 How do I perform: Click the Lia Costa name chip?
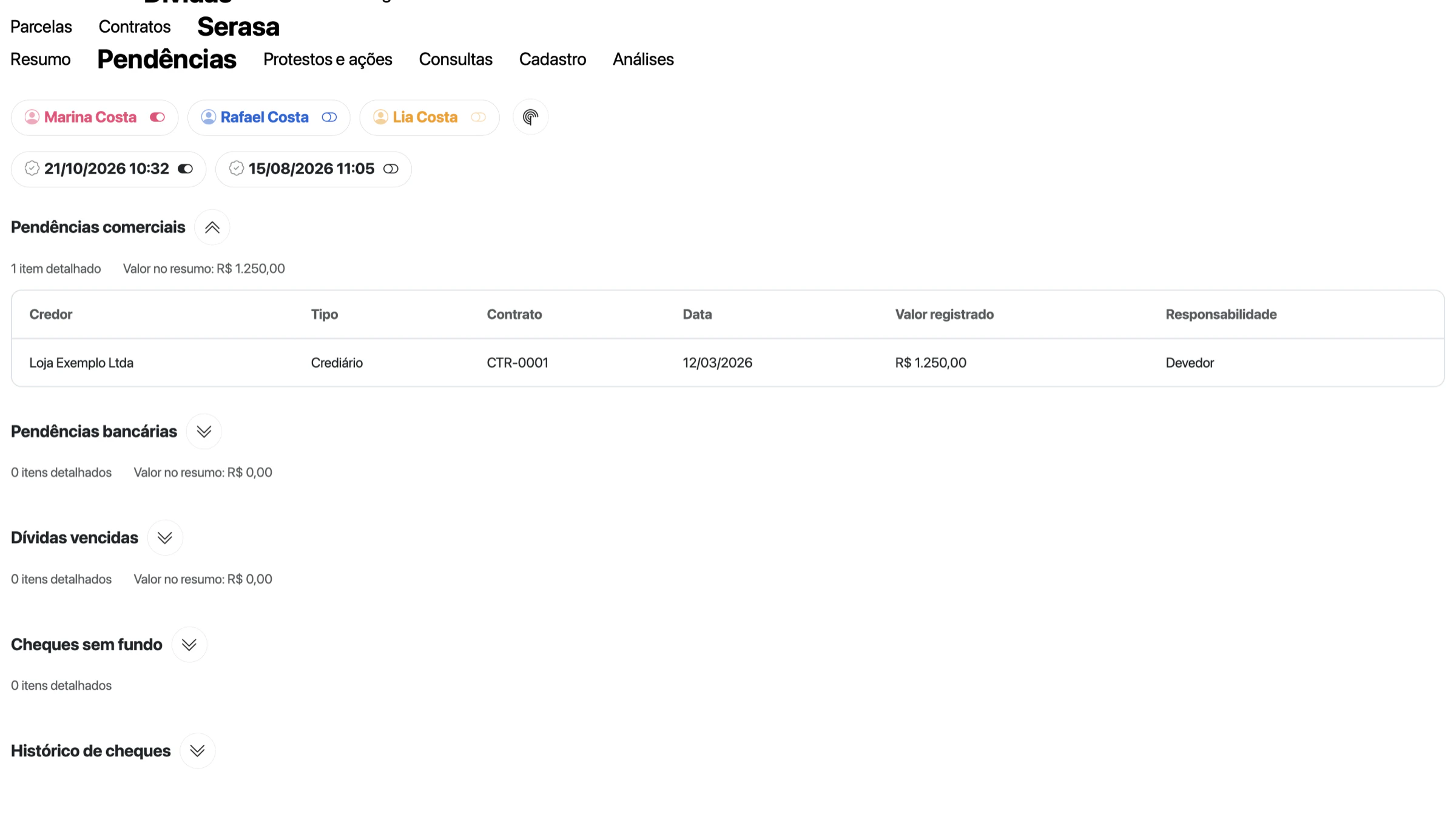pyautogui.click(x=430, y=117)
